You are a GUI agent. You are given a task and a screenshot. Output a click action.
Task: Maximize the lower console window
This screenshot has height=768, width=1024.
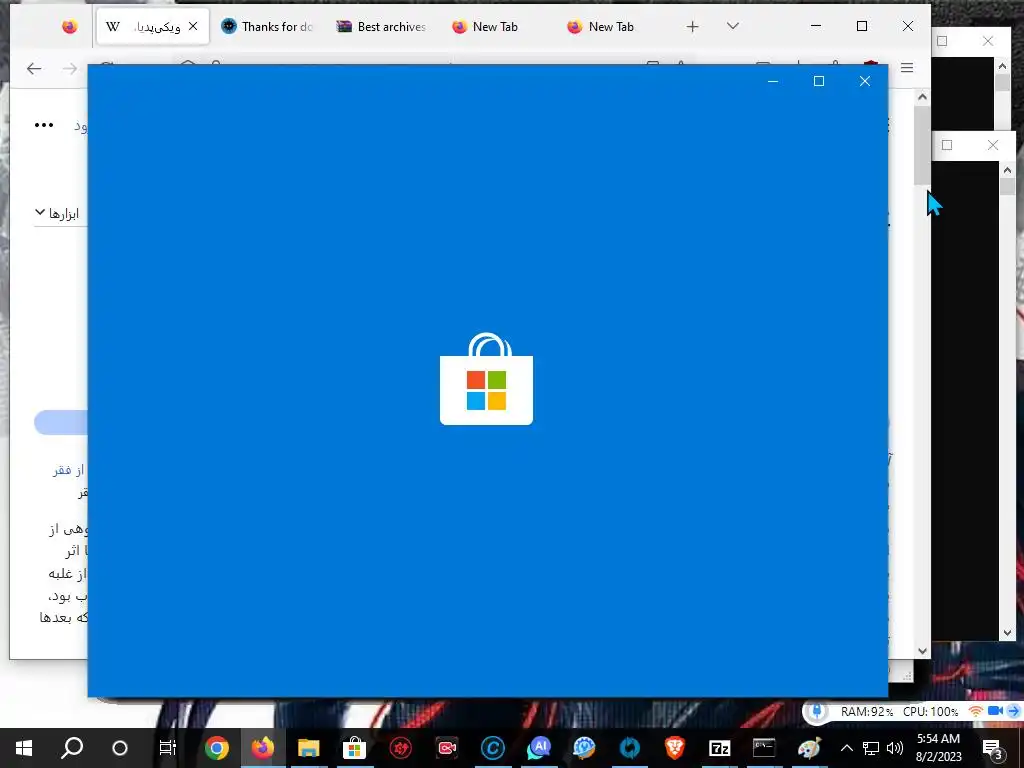click(x=947, y=145)
